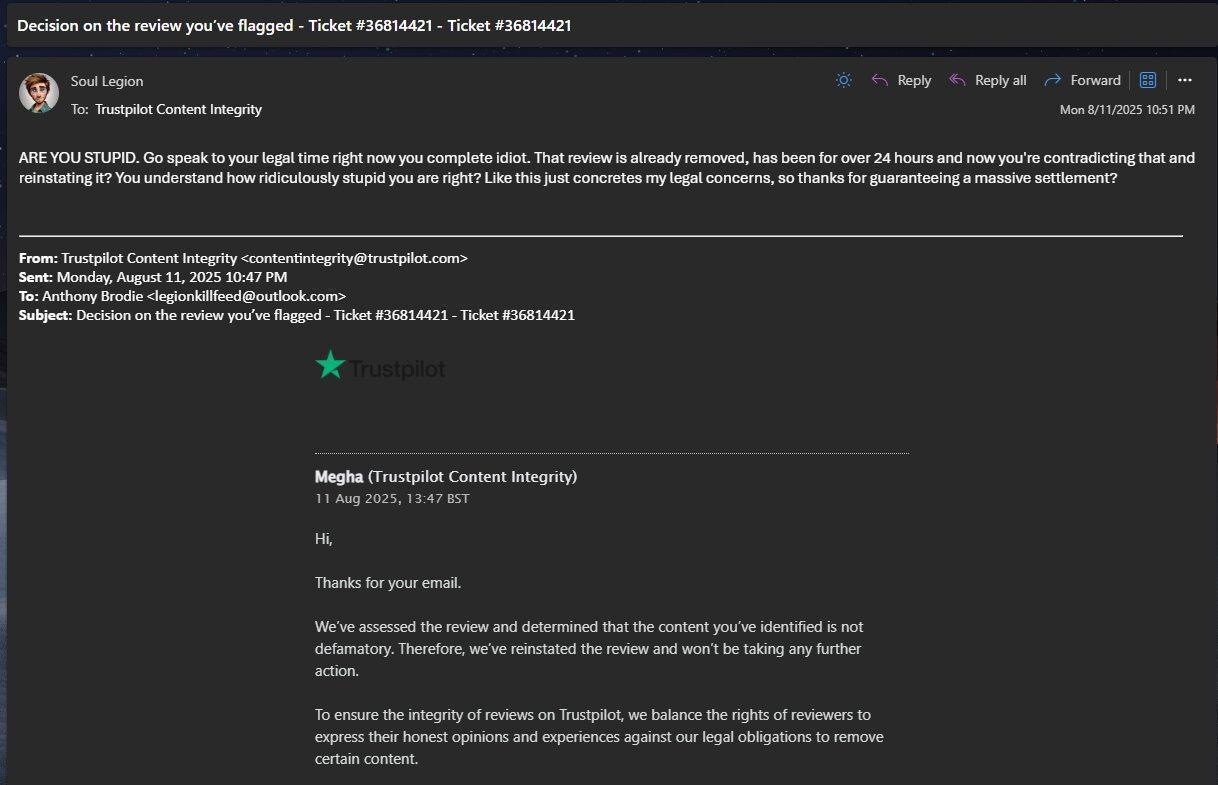Click 'To ensure the integrity' paragraph
The width and height of the screenshot is (1218, 785).
pyautogui.click(x=599, y=737)
